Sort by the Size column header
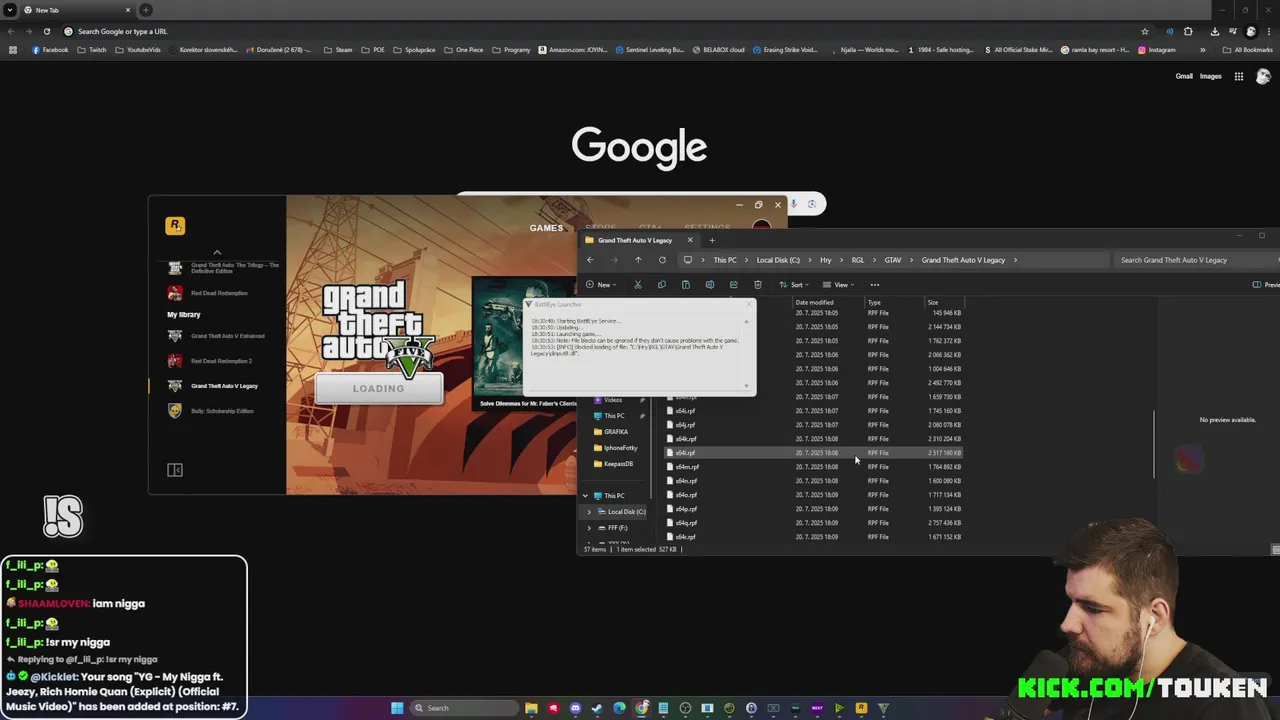Screen dimensions: 1280x720 point(944,302)
